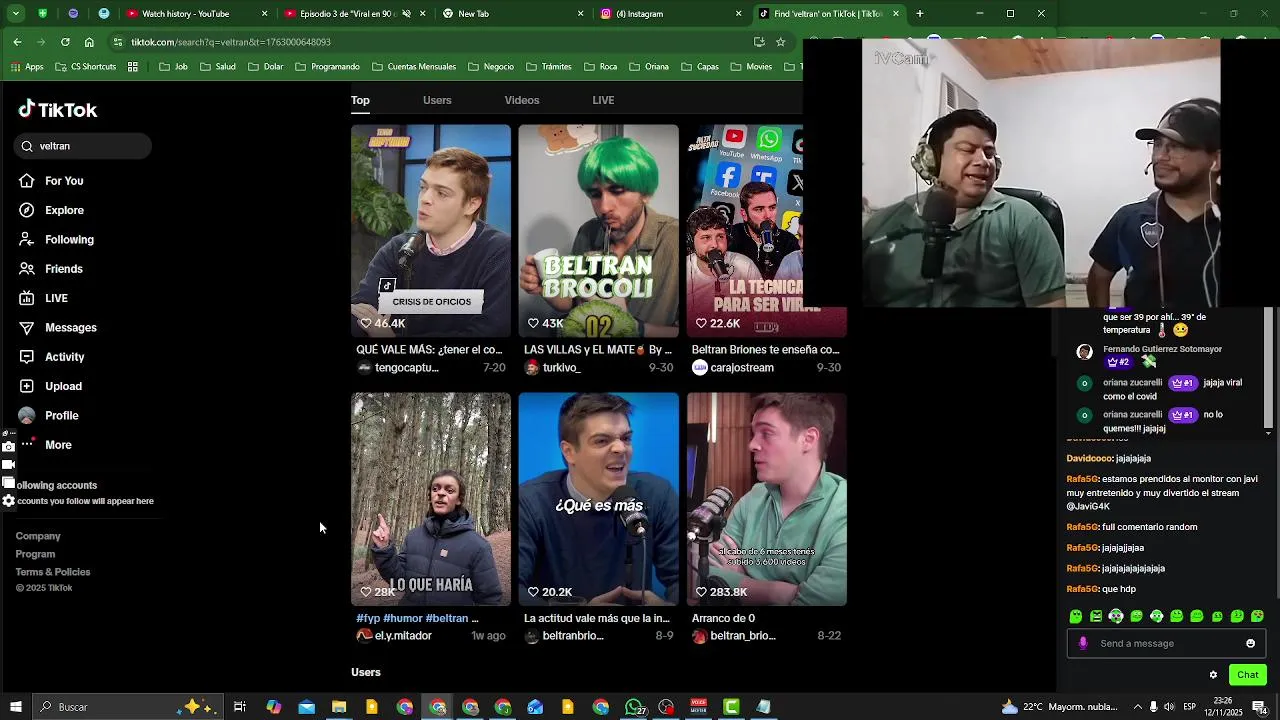
Task: Open the Windows Start menu
Action: pyautogui.click(x=15, y=707)
